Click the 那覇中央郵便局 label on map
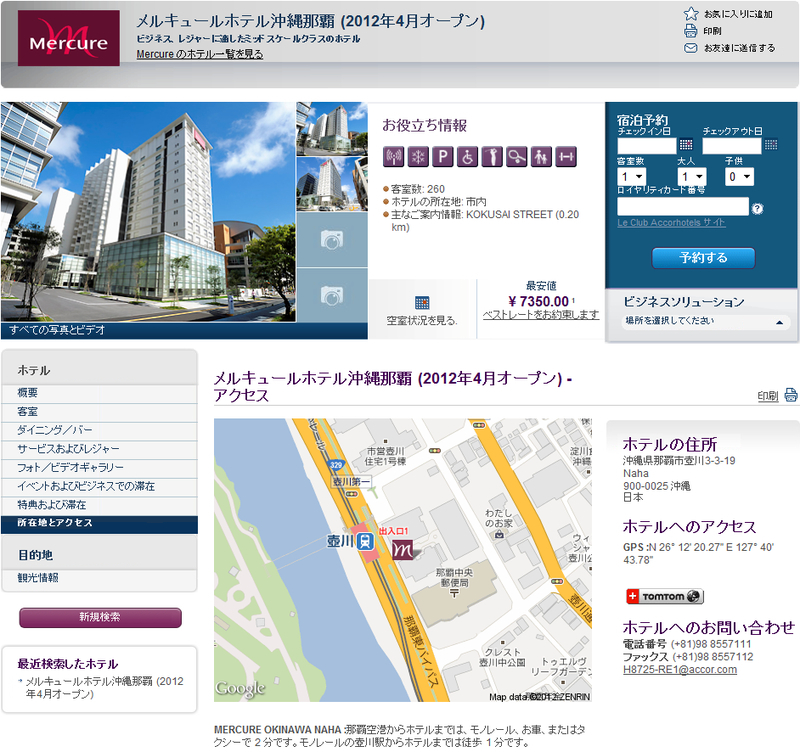 point(454,578)
